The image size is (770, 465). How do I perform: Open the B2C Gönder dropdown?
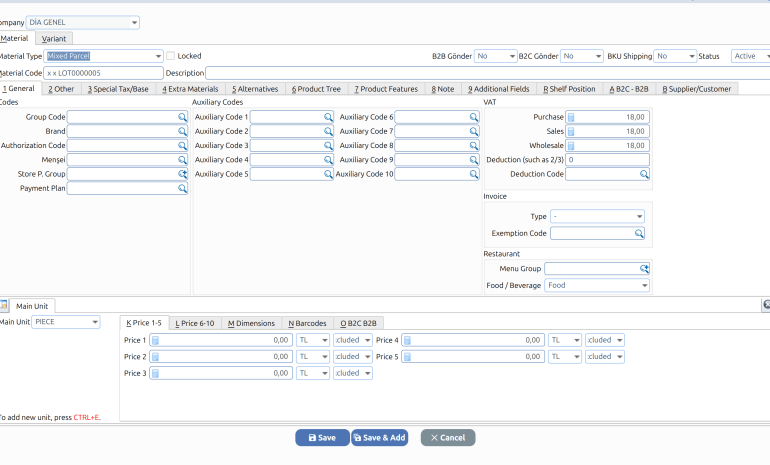pyautogui.click(x=581, y=56)
